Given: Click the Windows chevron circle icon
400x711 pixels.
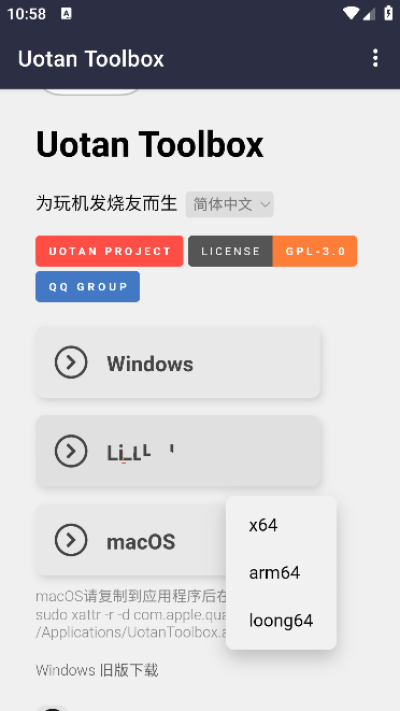Looking at the screenshot, I should tap(71, 362).
